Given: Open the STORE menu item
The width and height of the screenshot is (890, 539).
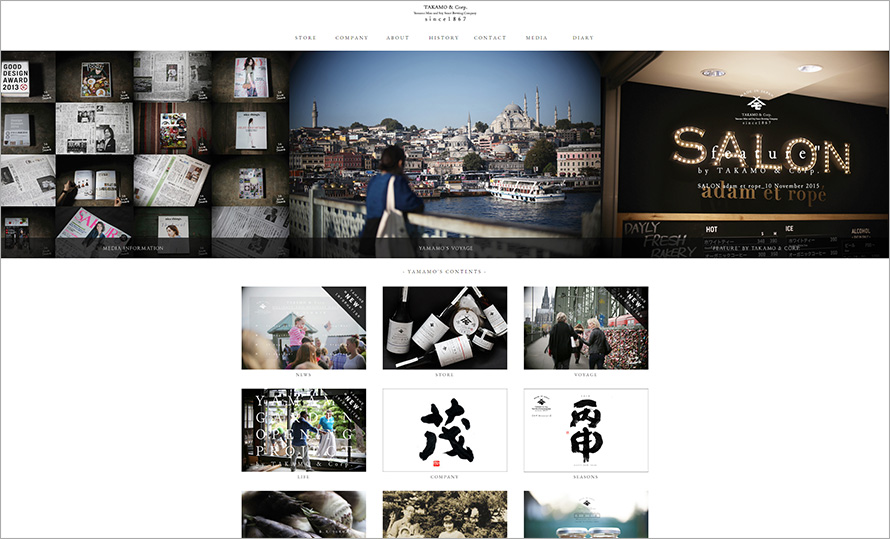Looking at the screenshot, I should point(305,38).
